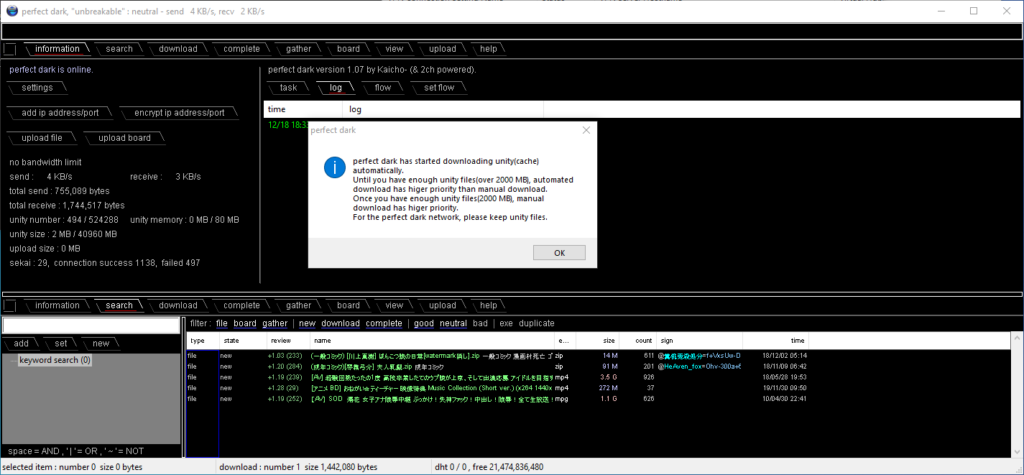Image resolution: width=1024 pixels, height=475 pixels.
Task: Click the upload file button
Action: (x=42, y=138)
